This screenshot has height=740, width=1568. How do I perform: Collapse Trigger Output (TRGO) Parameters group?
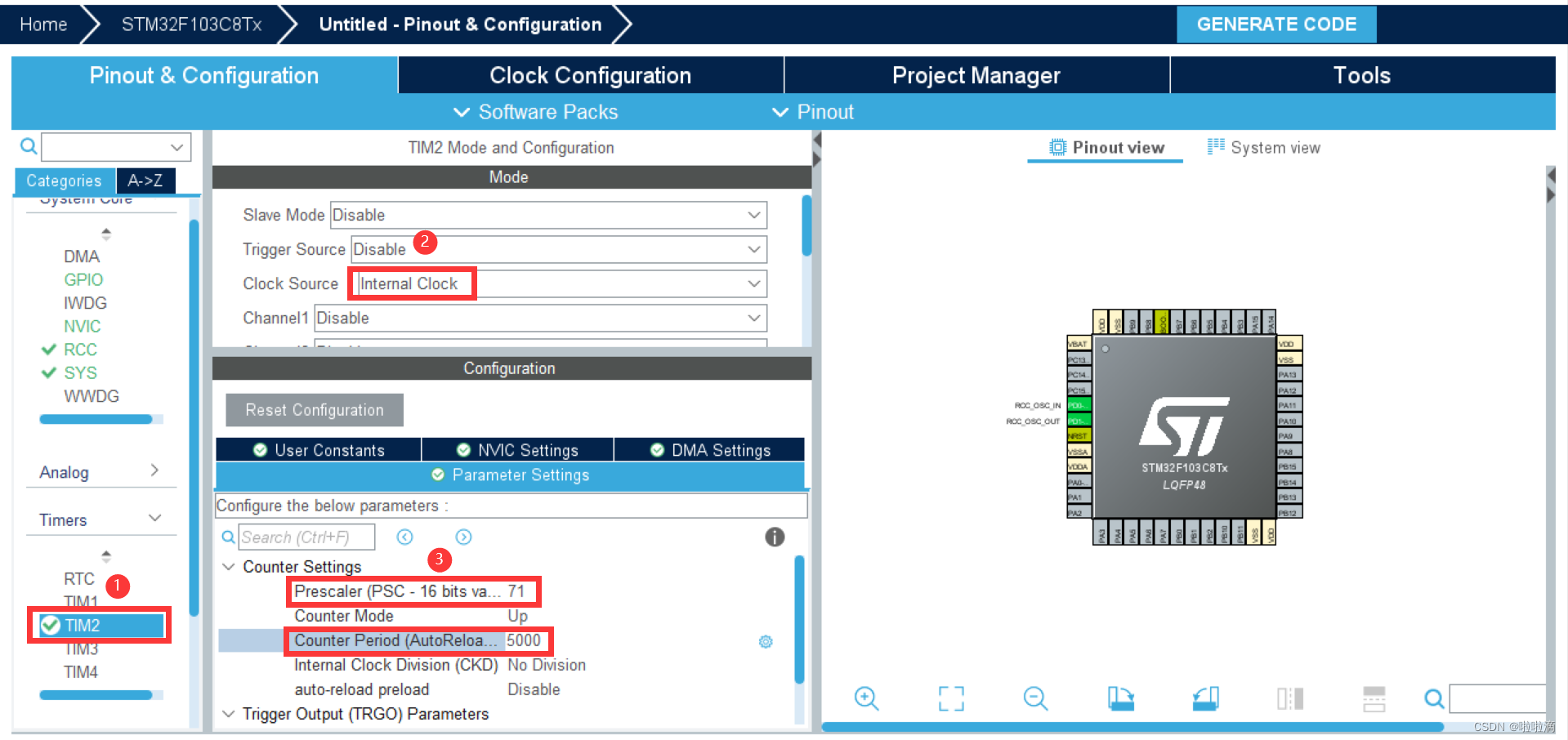tap(229, 714)
